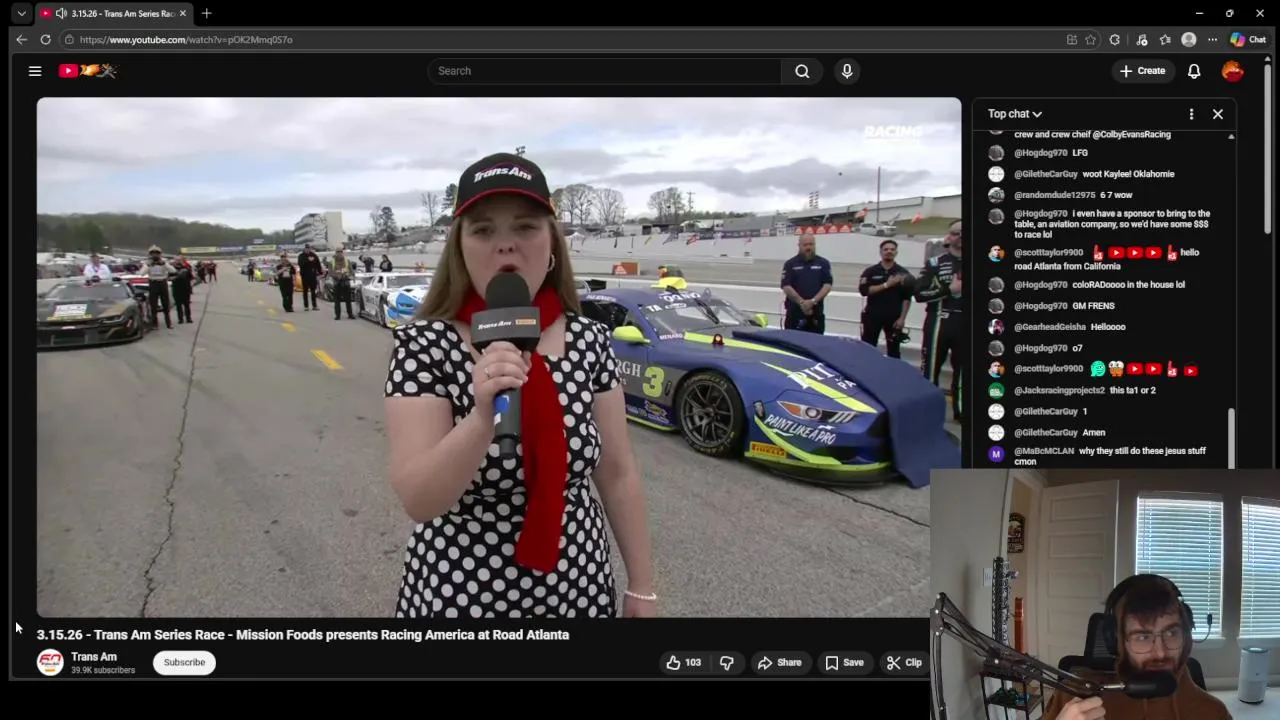
Task: Click the video title text
Action: 303,635
